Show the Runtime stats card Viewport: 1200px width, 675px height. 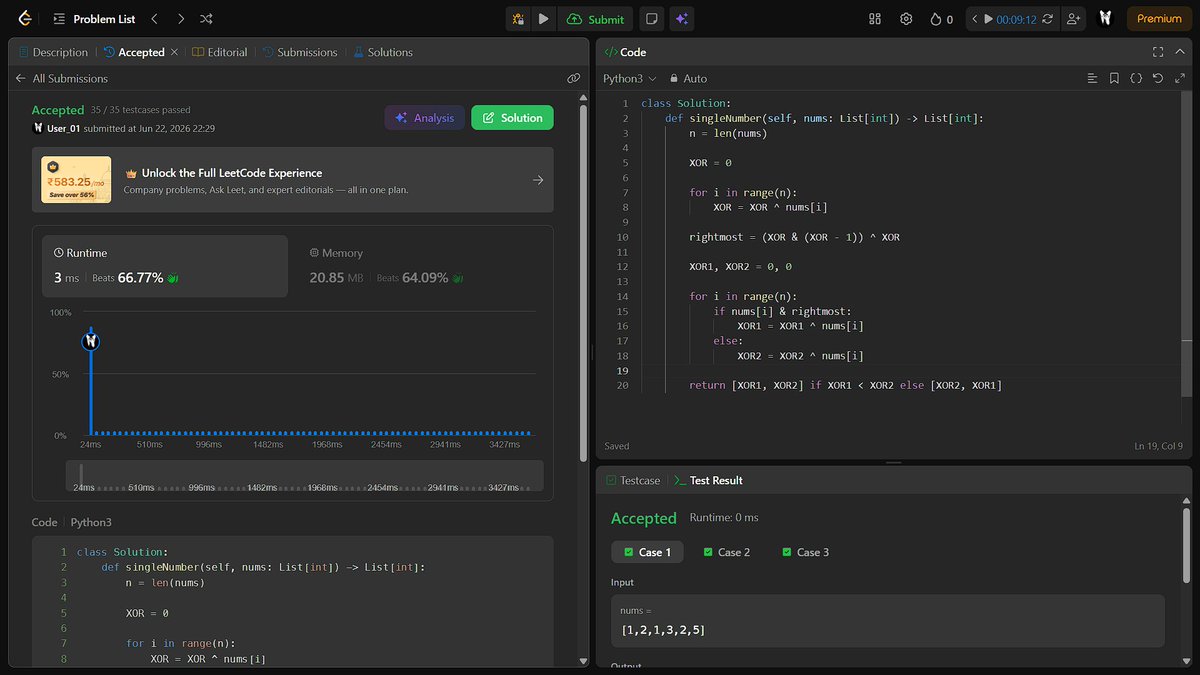coord(165,266)
